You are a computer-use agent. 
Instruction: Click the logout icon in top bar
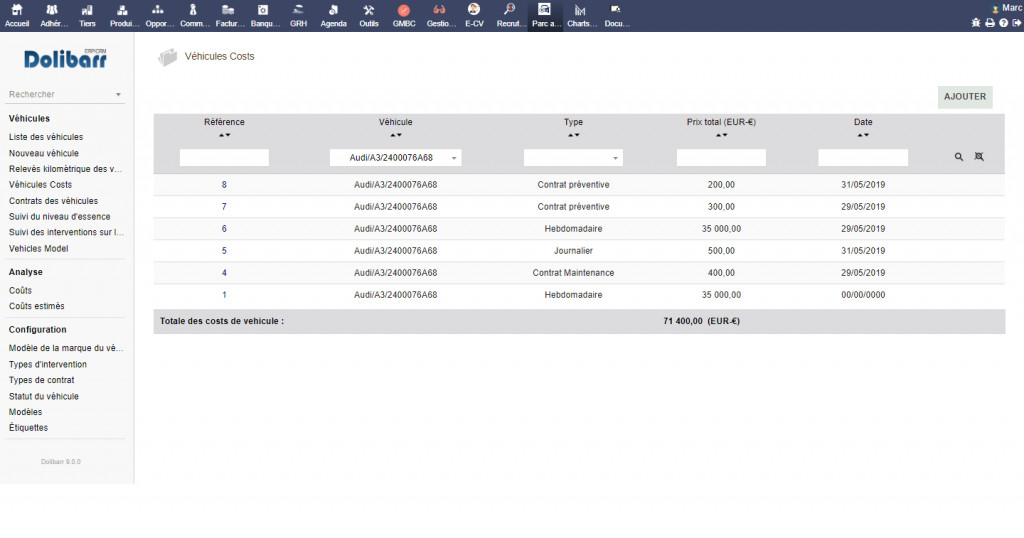coord(1016,22)
